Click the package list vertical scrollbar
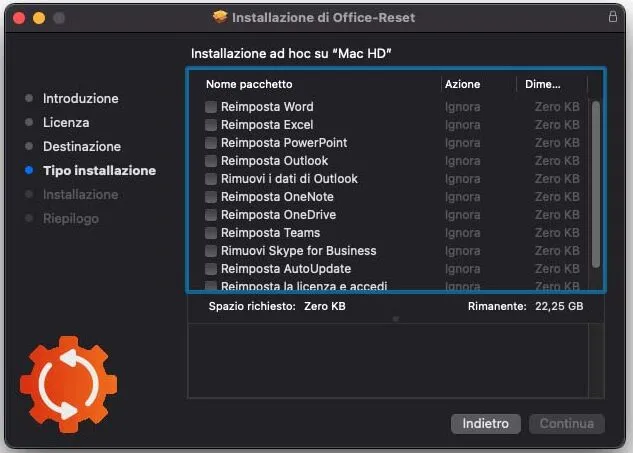The width and height of the screenshot is (633, 453). pyautogui.click(x=595, y=184)
